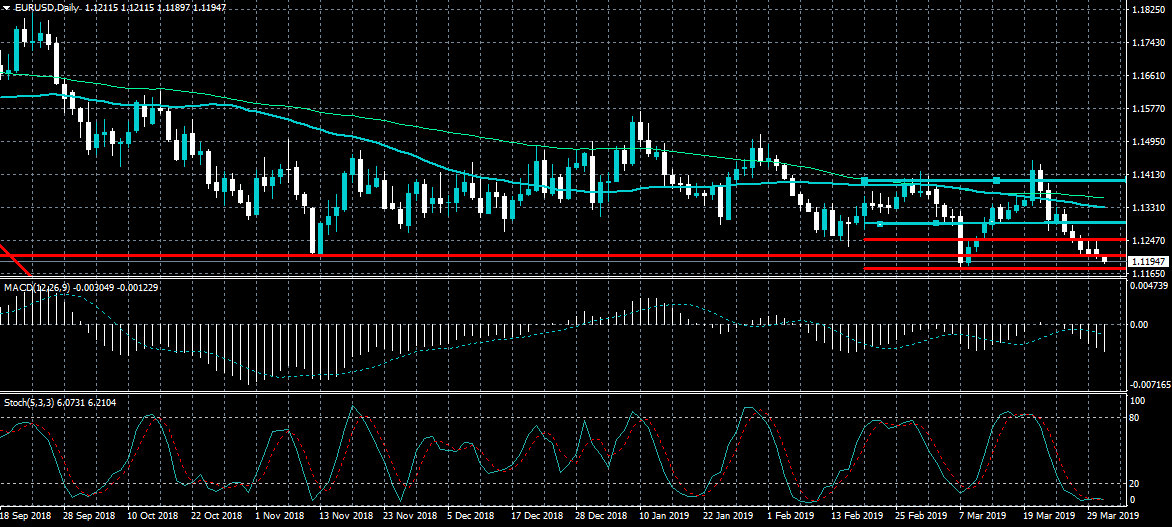The image size is (1172, 527).
Task: Select the red diagonal trendline at left edge
Action: 14,258
